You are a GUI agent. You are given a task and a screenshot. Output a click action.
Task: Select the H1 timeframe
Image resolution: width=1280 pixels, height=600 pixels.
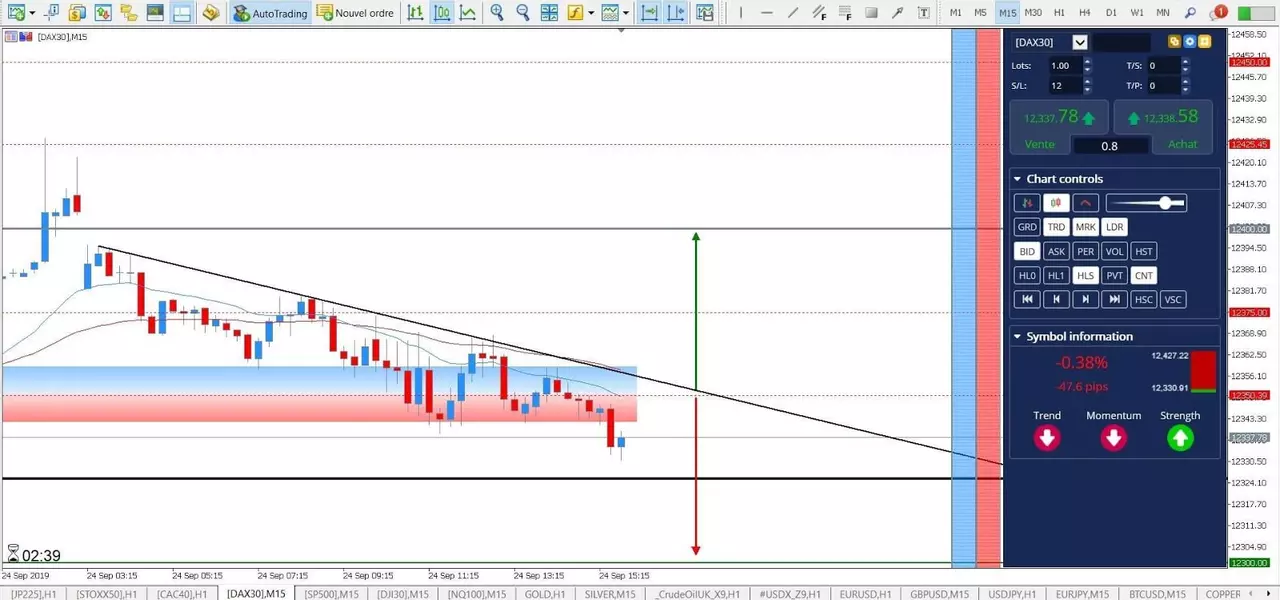tap(1059, 13)
